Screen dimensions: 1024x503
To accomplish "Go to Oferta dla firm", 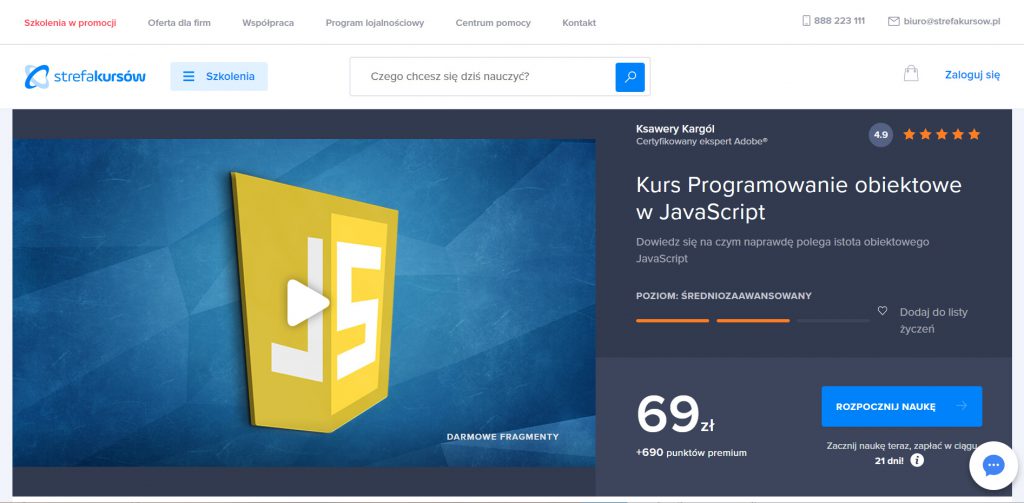I will 179,22.
